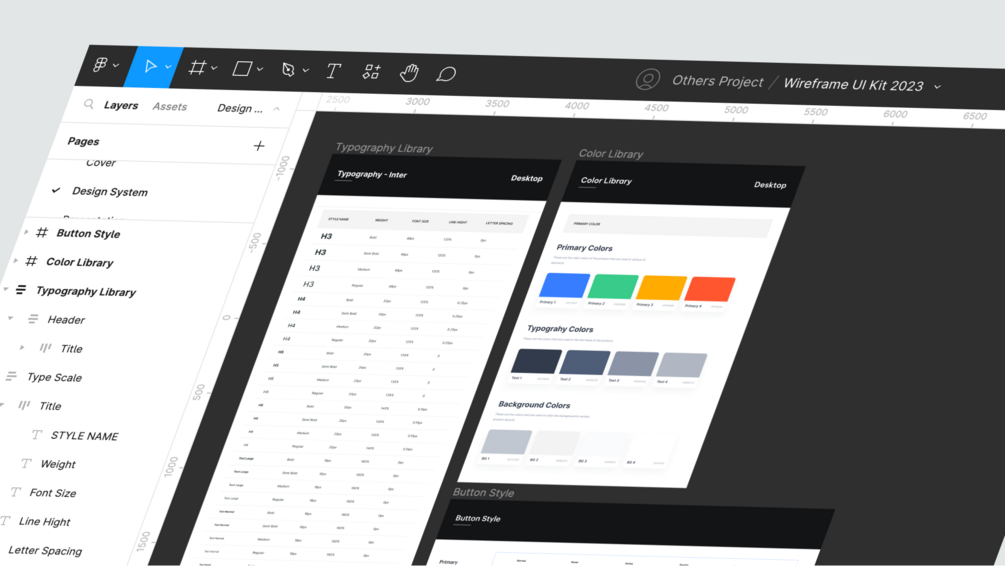Click text icon beside Font Size layer
Image resolution: width=1005 pixels, height=566 pixels.
(x=15, y=492)
